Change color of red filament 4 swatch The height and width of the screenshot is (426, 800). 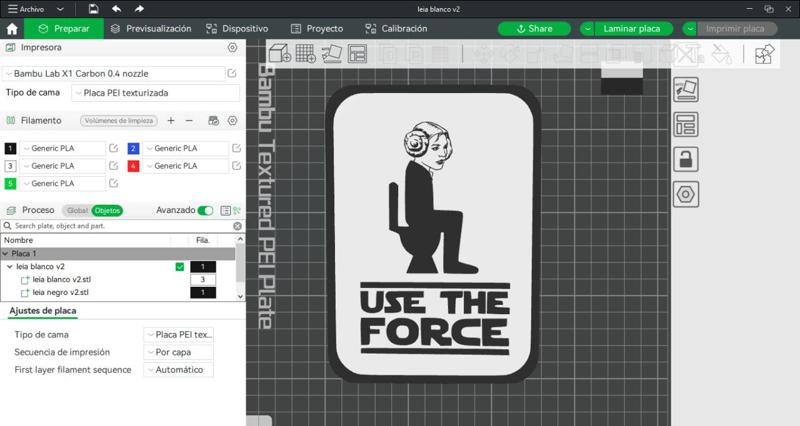(133, 166)
